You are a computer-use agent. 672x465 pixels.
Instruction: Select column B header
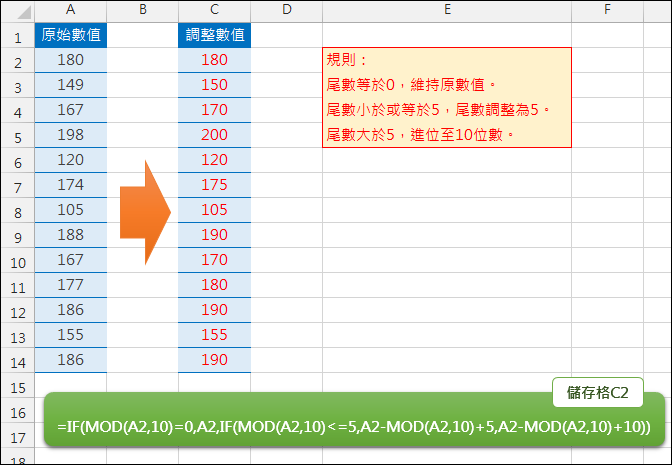coord(143,10)
